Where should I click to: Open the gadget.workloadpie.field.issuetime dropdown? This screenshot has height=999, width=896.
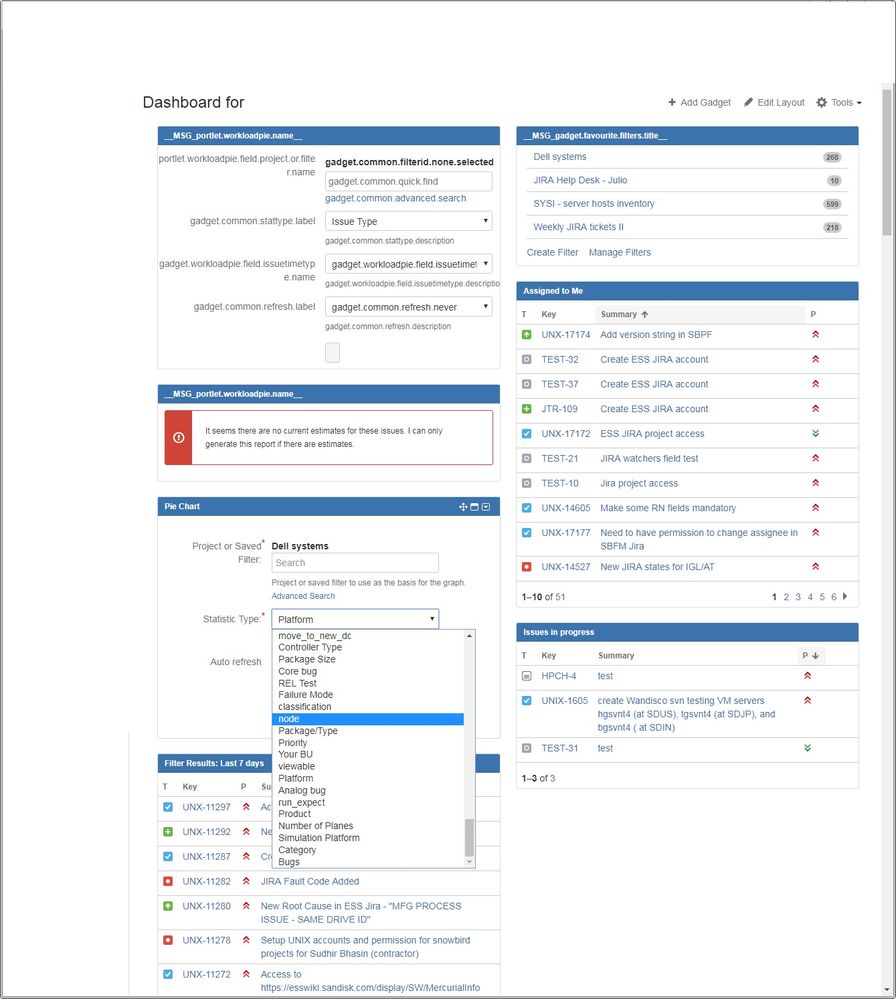click(x=408, y=264)
